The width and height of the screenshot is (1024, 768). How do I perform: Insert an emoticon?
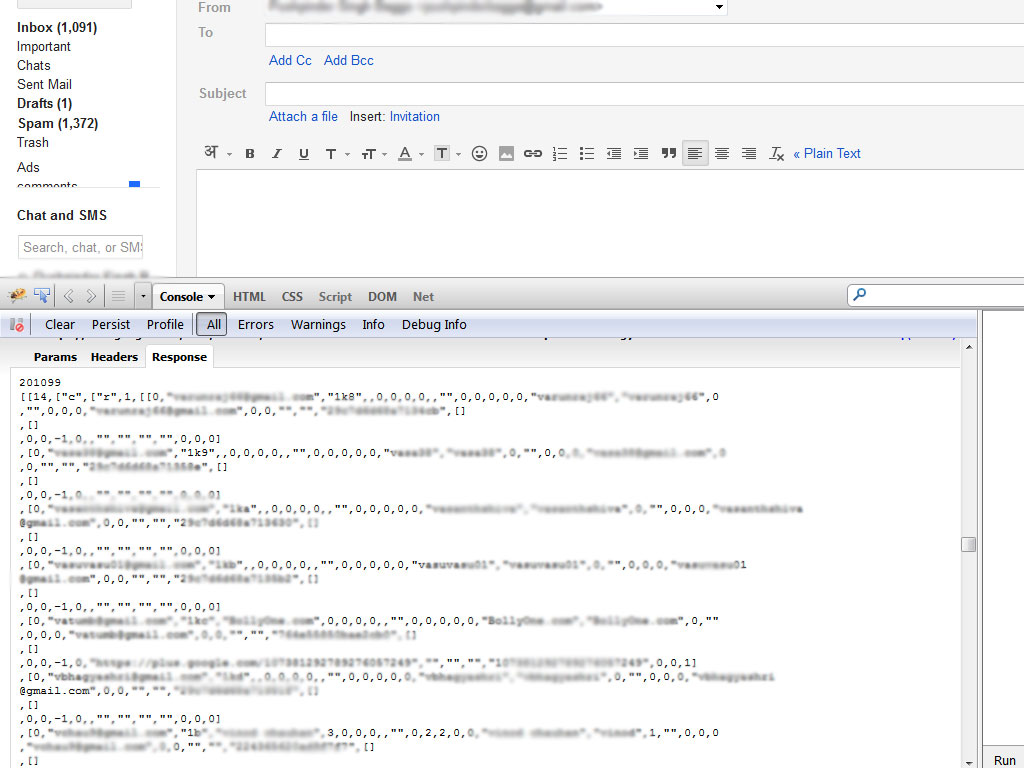click(479, 153)
